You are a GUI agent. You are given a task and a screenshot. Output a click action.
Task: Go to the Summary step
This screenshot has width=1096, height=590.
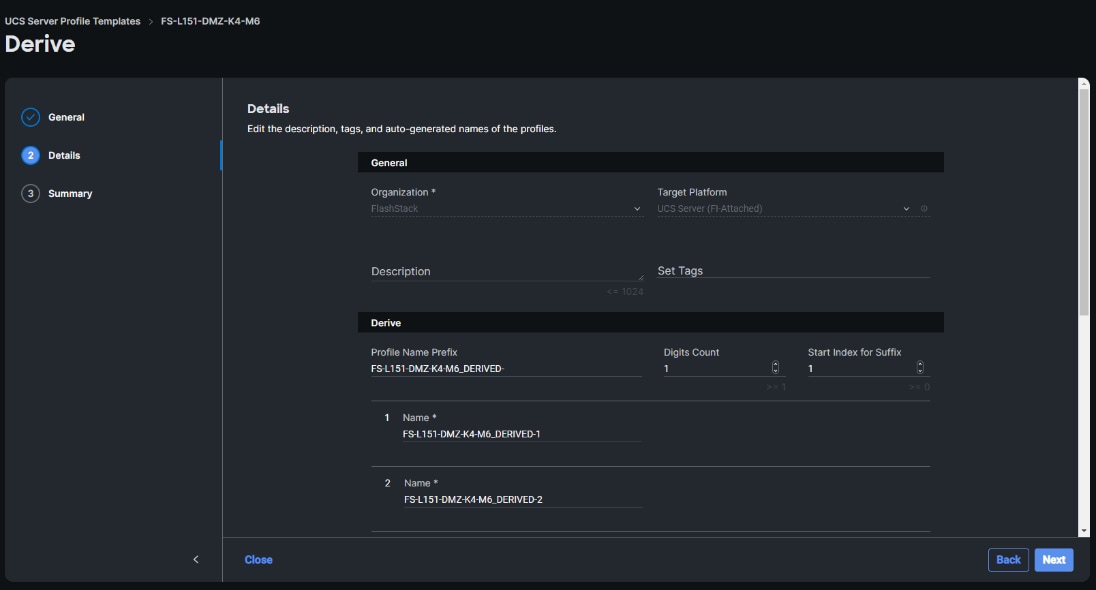pos(70,193)
